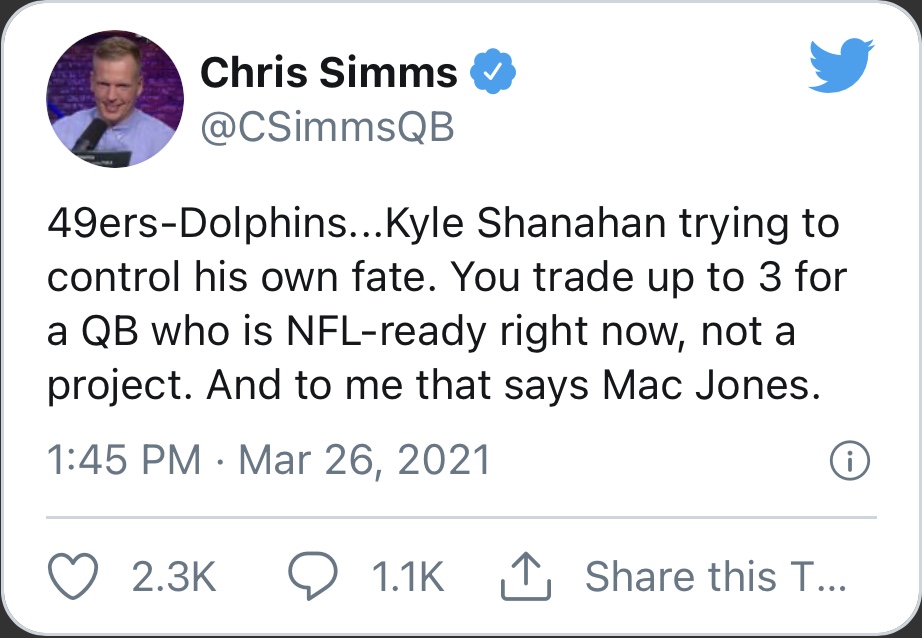Open the @CSimmsQB handle link
Viewport: 922px width, 638px height.
[x=327, y=128]
